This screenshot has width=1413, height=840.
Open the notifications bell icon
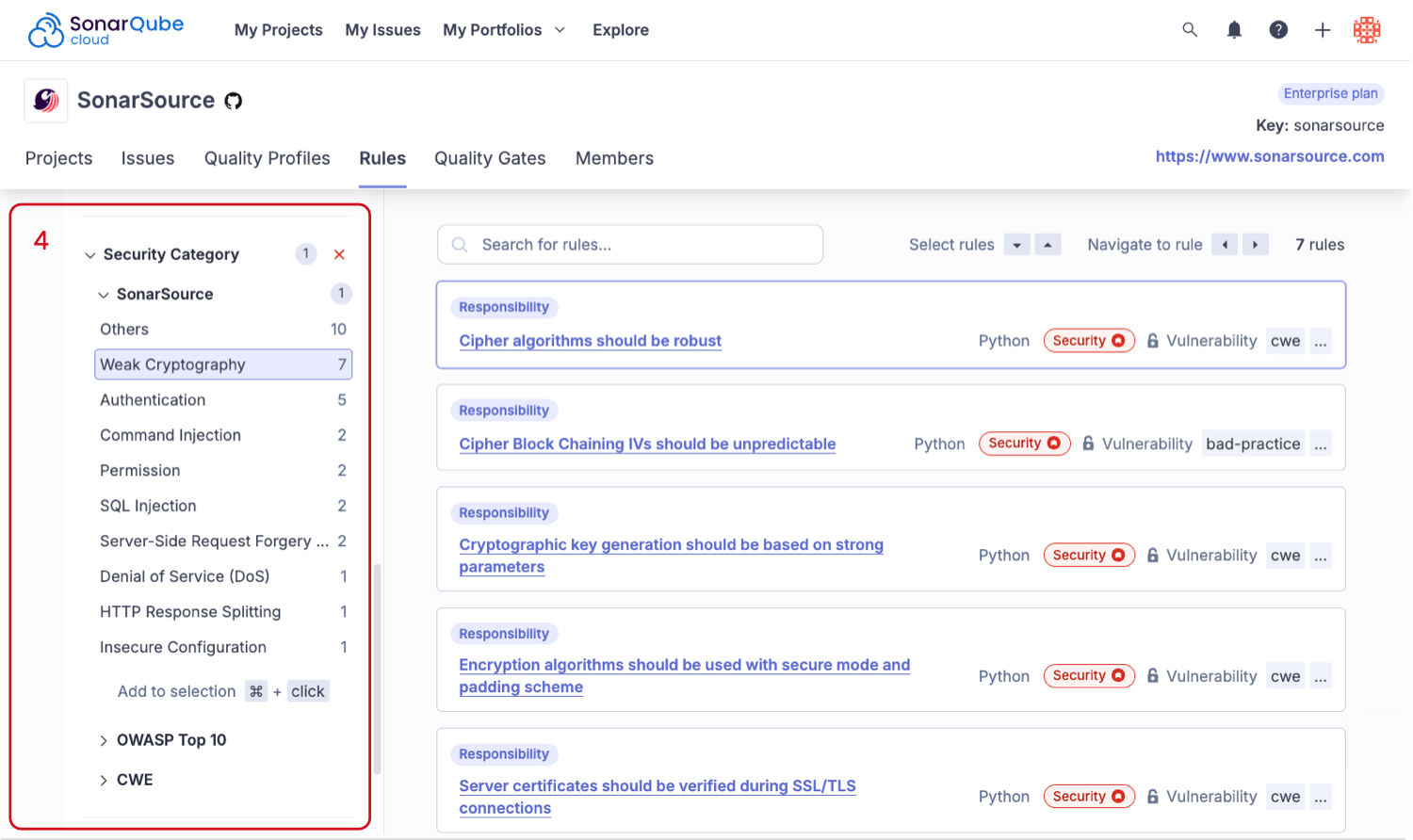[1234, 30]
